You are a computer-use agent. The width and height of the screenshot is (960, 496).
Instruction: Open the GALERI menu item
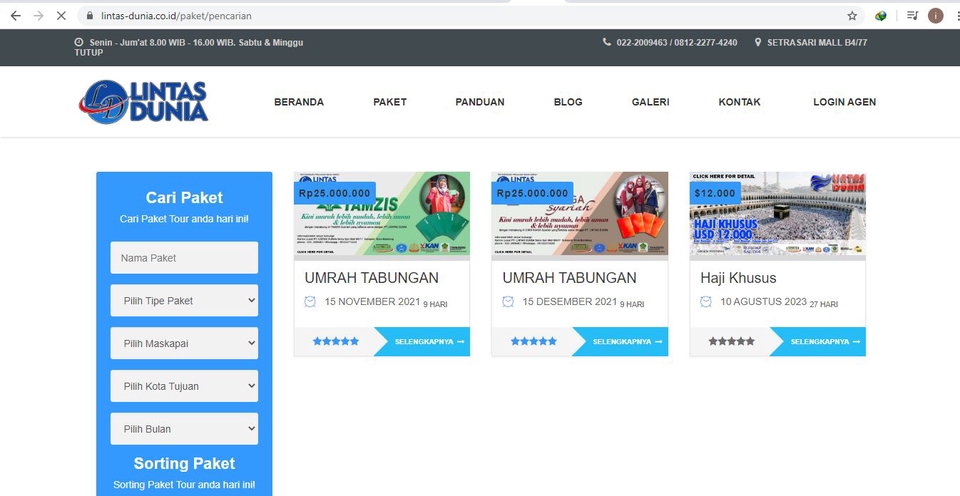(x=650, y=102)
